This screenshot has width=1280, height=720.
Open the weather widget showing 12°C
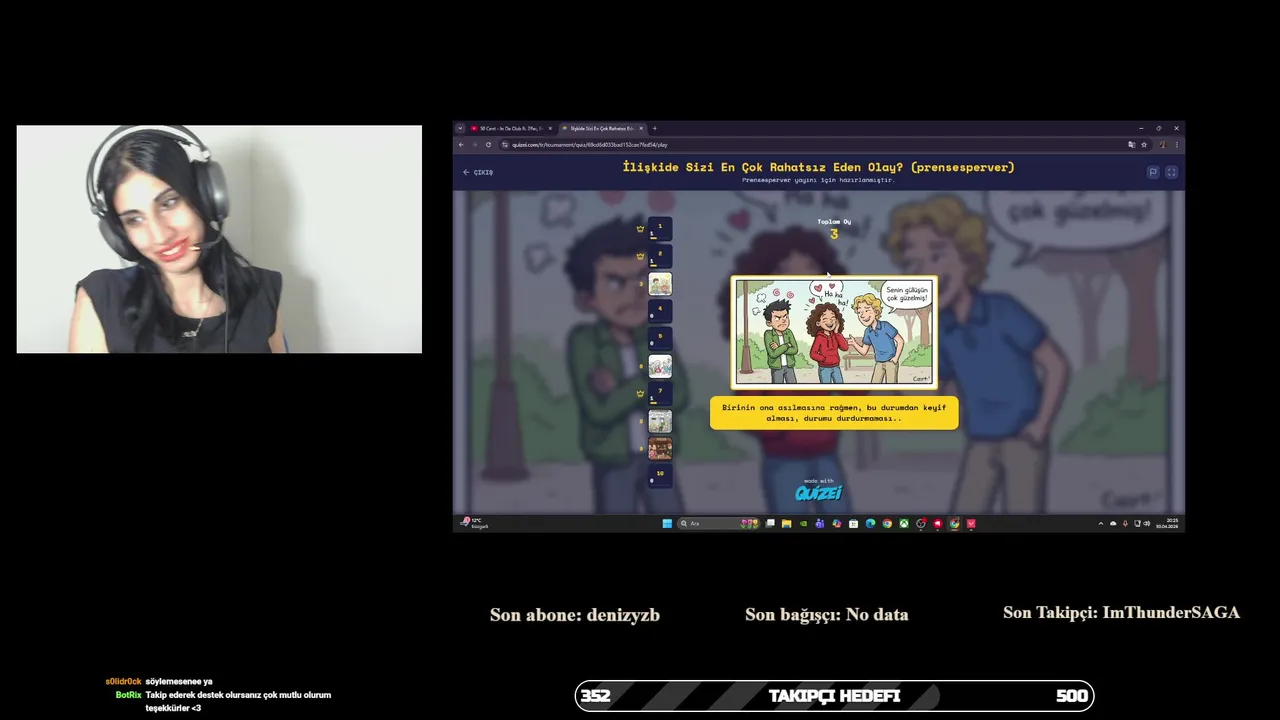pyautogui.click(x=474, y=523)
